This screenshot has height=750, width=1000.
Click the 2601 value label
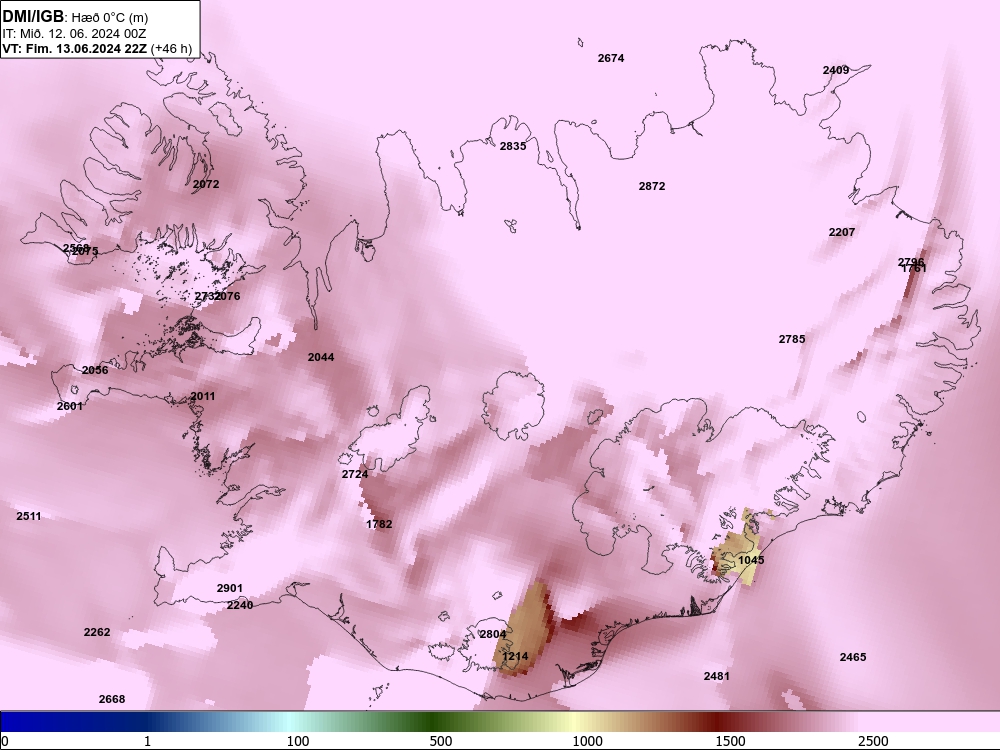(70, 406)
